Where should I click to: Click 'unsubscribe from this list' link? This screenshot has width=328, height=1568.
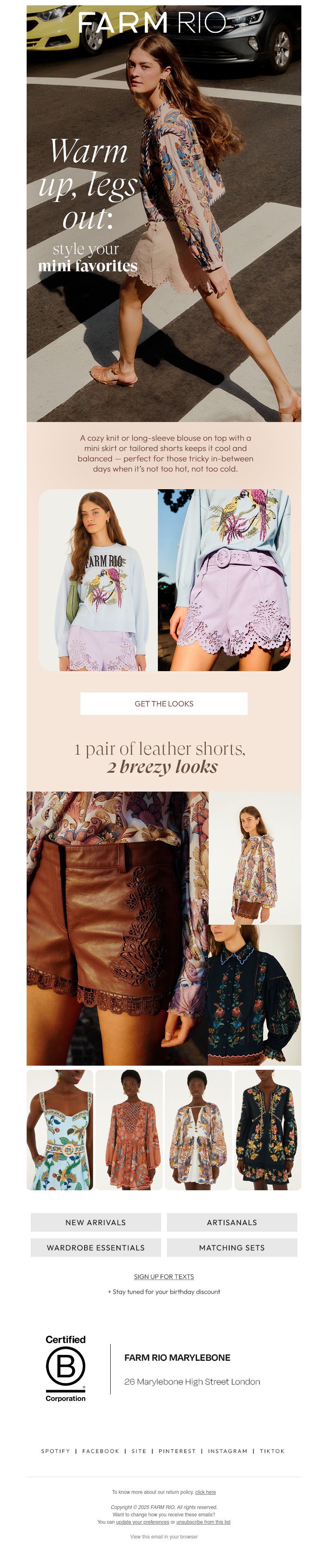pos(204,1522)
